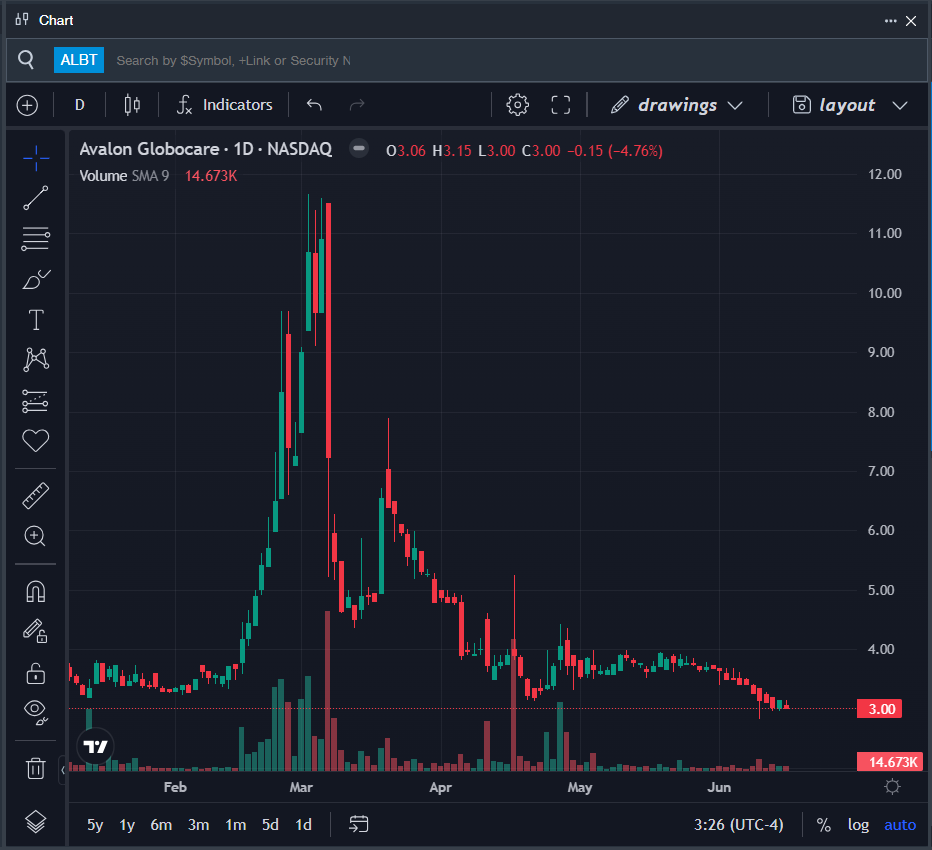This screenshot has width=932, height=850.
Task: Open the go to date calendar icon
Action: [358, 824]
